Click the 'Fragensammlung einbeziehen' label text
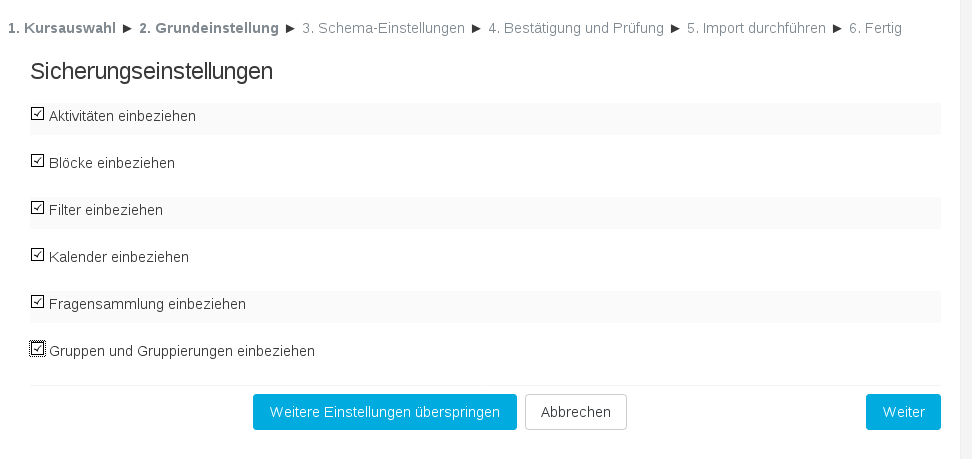The image size is (972, 459). click(x=147, y=304)
